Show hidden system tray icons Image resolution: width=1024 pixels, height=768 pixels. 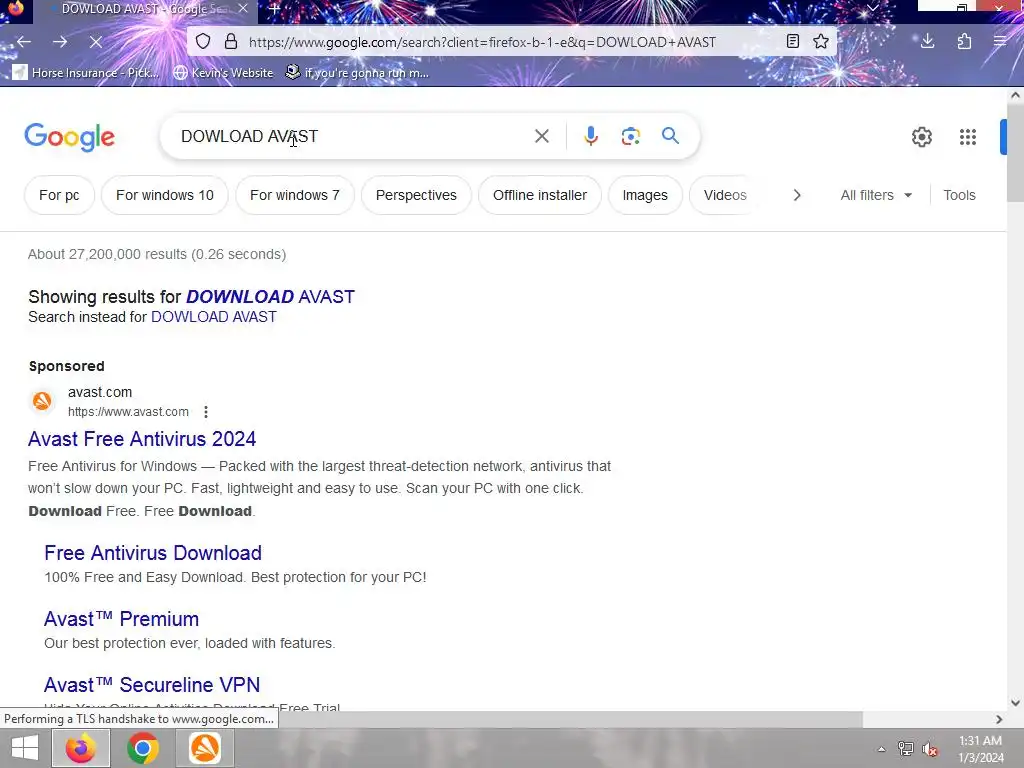tap(882, 749)
